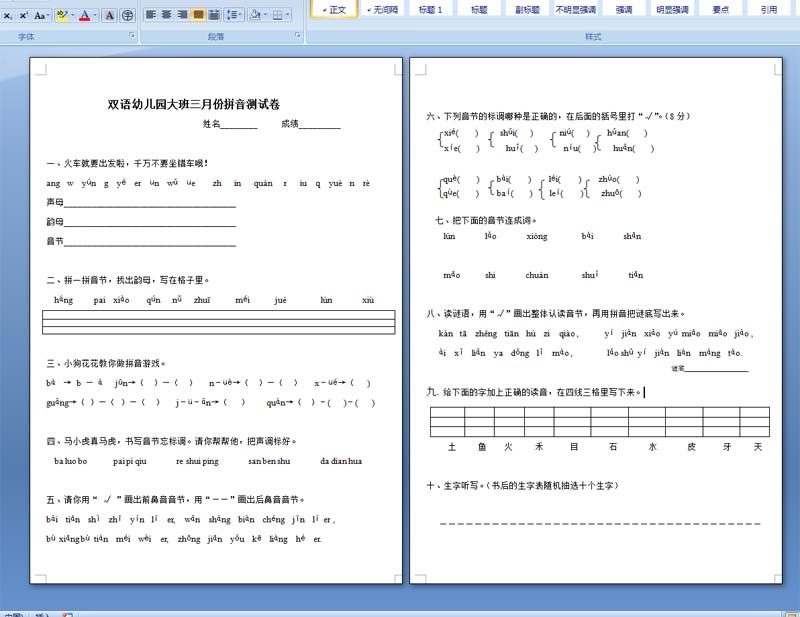Click the pinyin phrase "san ben shu"
The image size is (800, 617).
(x=269, y=461)
